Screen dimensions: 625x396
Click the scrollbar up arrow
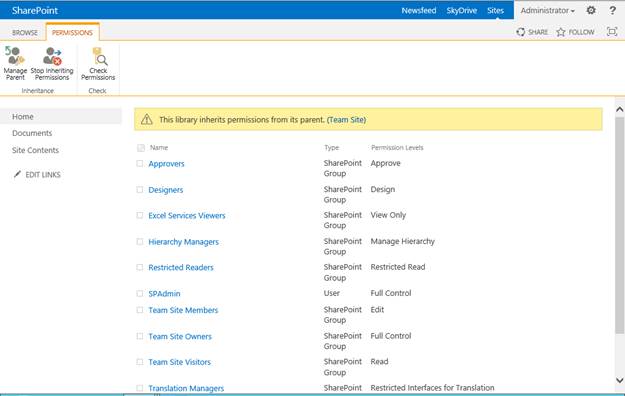tap(619, 109)
